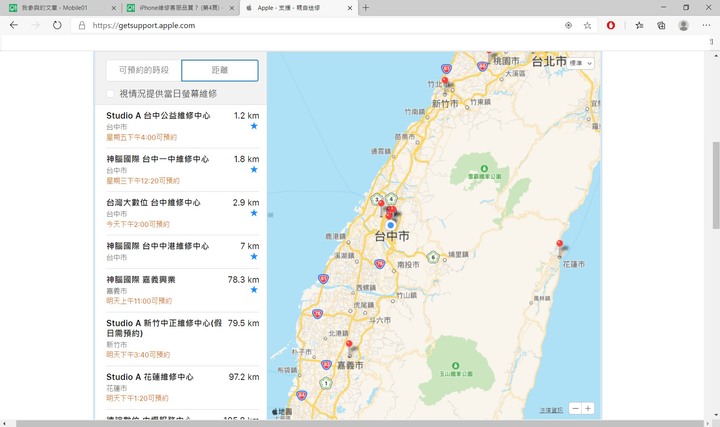Click favorite star for 神腦國際 嘉義興業
Screen dimensions: 720x427
[x=254, y=289]
